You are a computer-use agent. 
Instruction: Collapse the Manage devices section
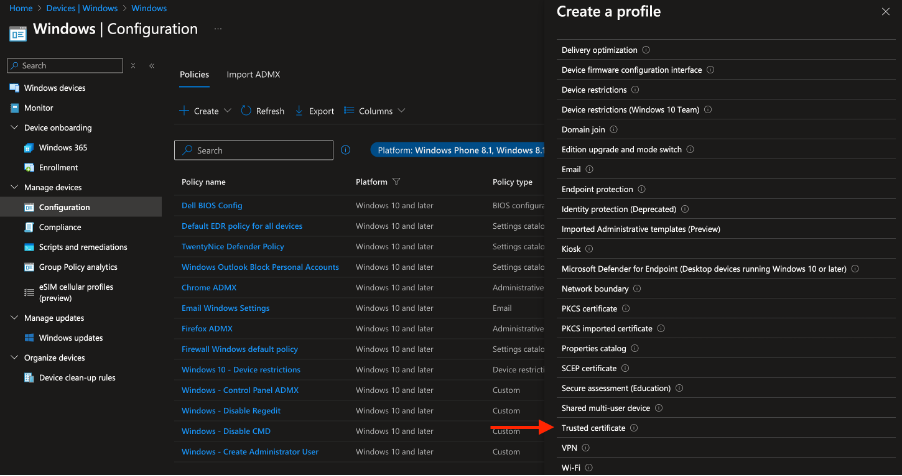[14, 187]
